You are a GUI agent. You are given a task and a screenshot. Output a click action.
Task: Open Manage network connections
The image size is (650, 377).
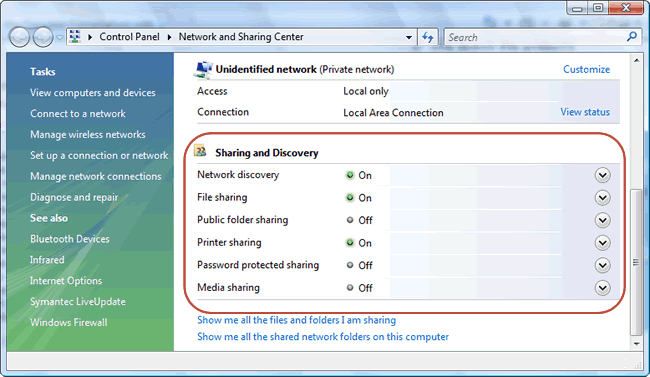95,176
